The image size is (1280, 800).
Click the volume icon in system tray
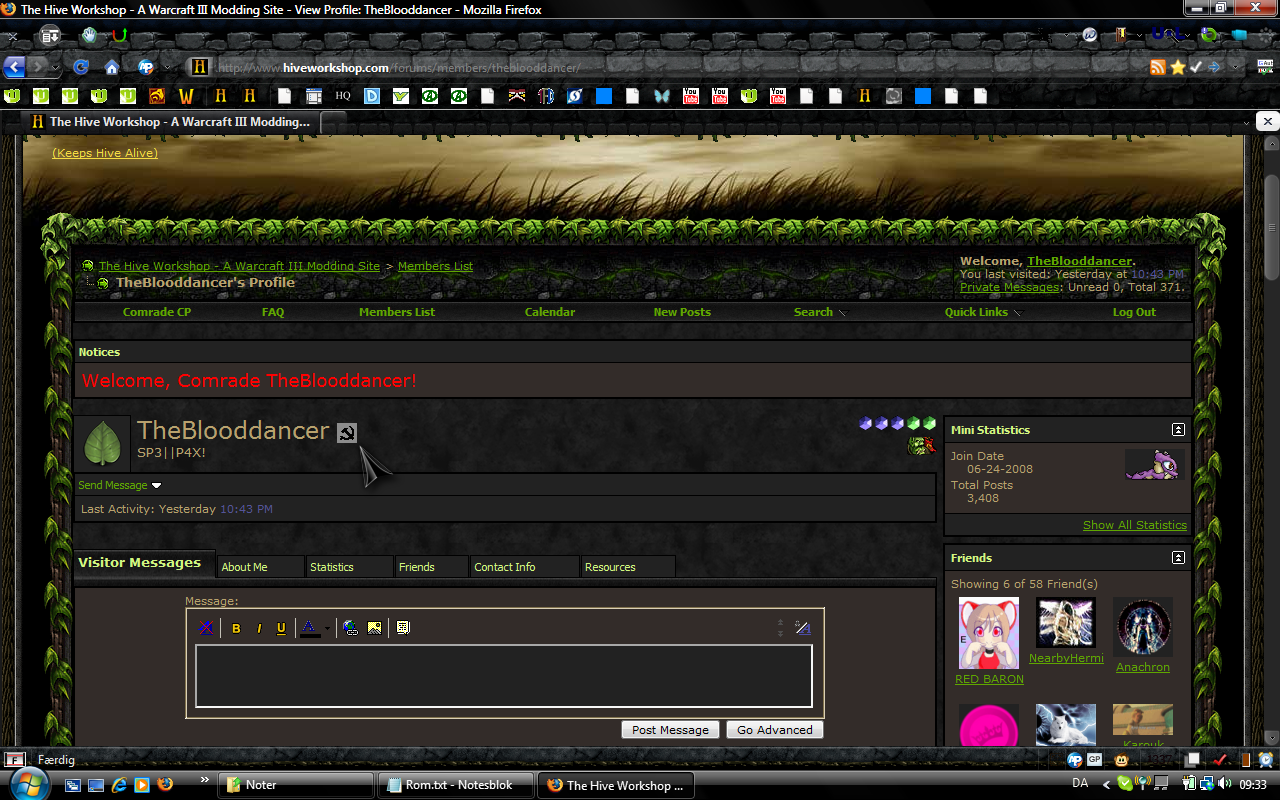click(1224, 785)
